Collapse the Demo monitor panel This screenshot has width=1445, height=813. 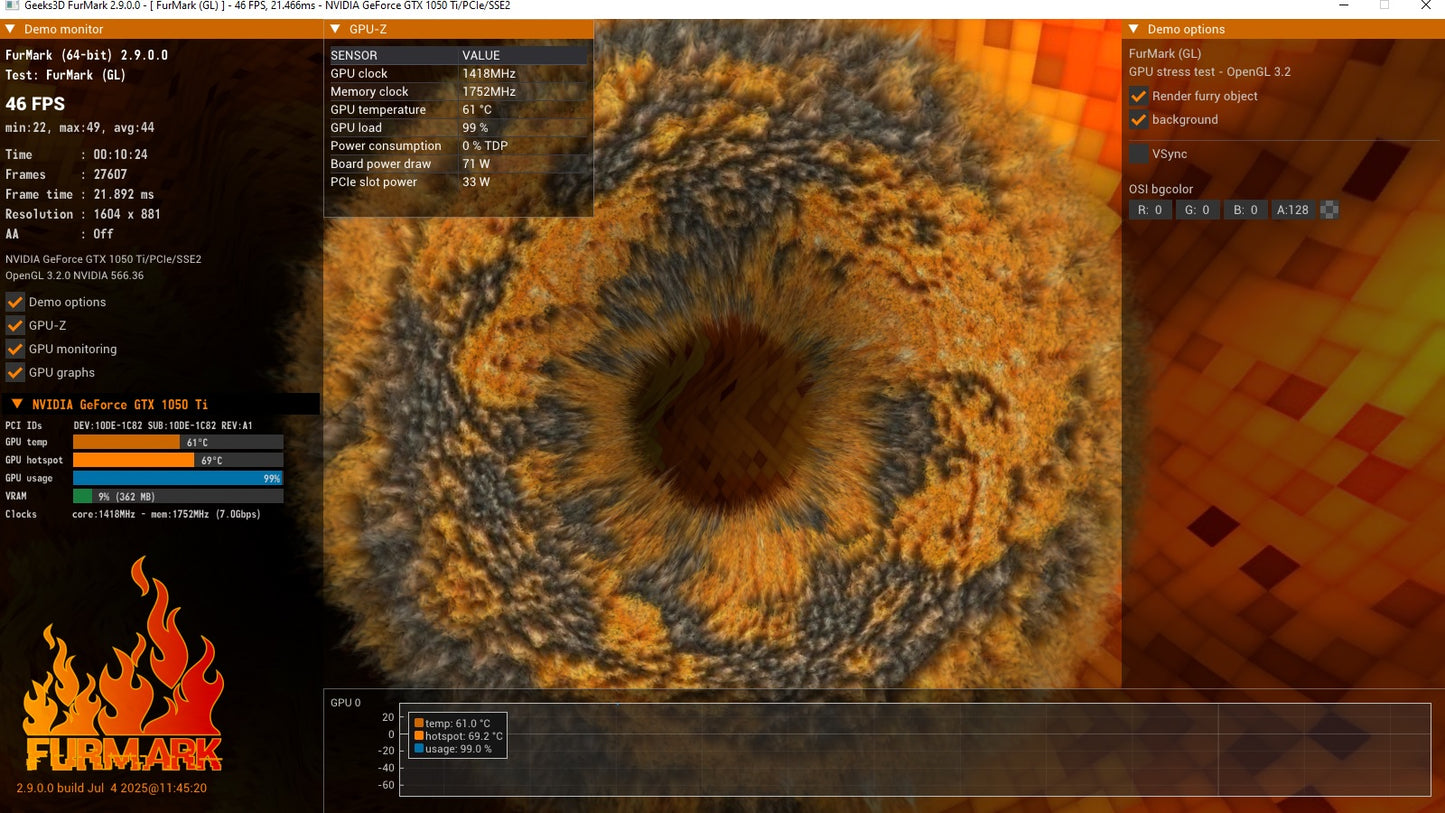(x=10, y=29)
